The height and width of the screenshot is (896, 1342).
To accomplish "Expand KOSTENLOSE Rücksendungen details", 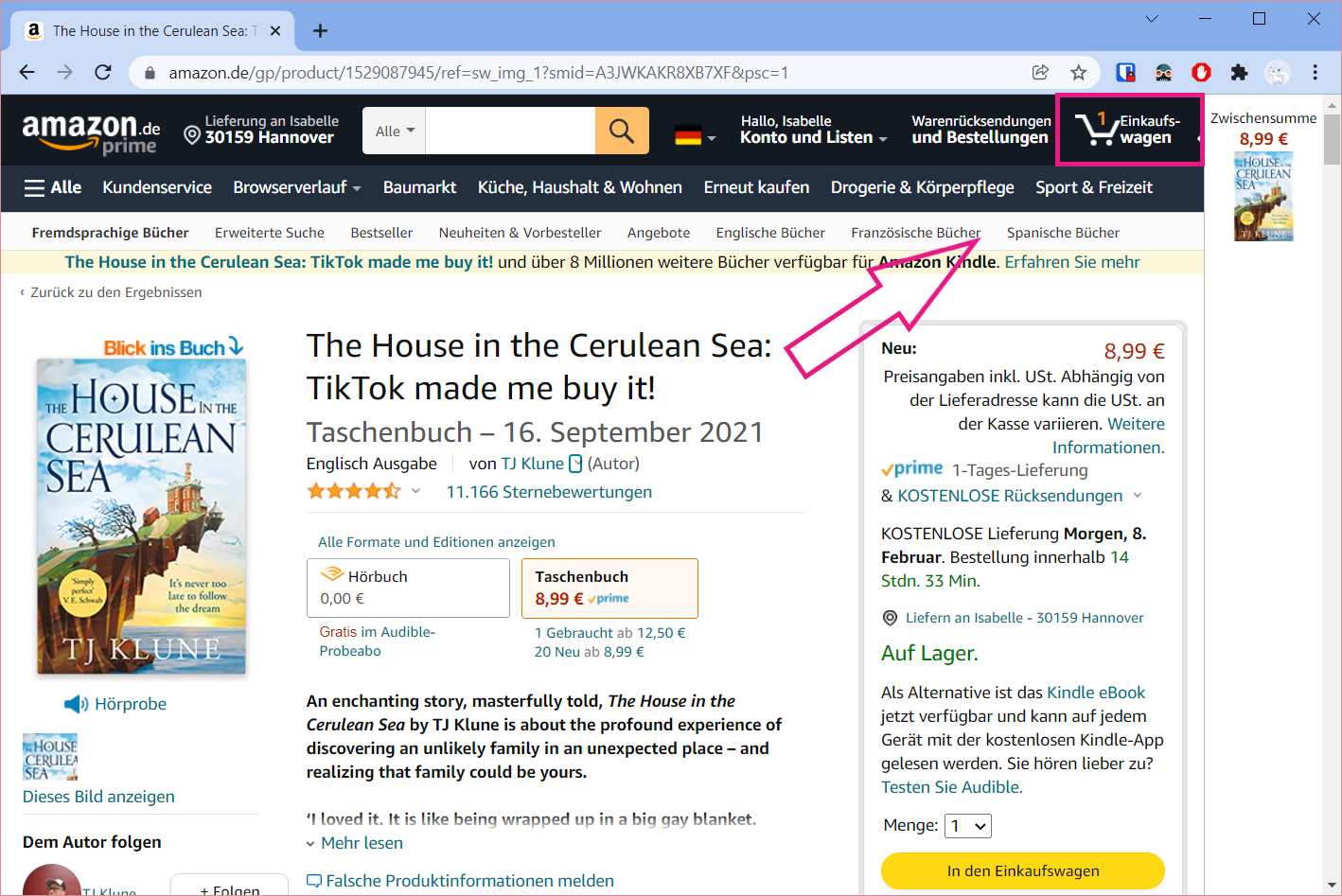I will tap(1138, 495).
